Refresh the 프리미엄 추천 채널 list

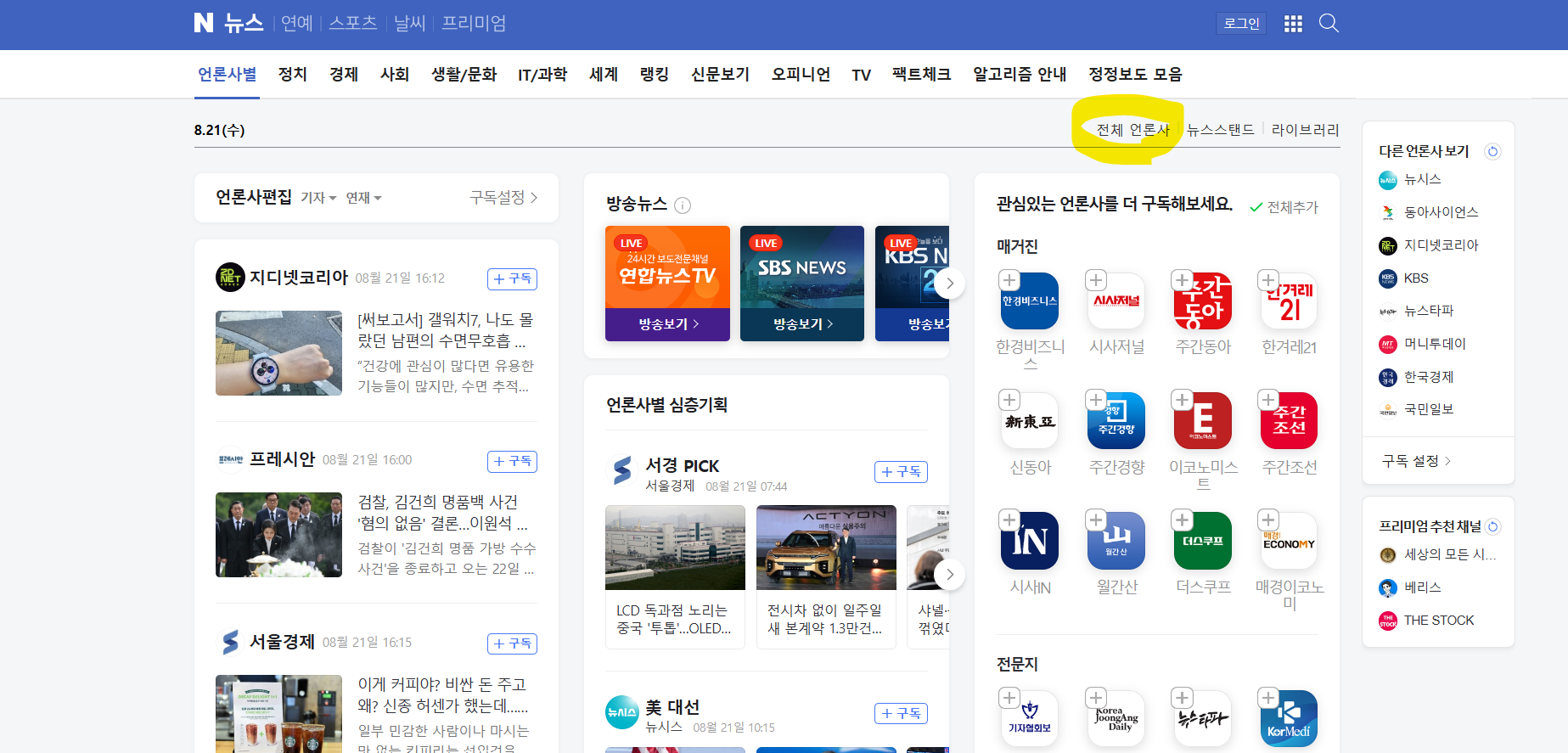pos(1493,526)
